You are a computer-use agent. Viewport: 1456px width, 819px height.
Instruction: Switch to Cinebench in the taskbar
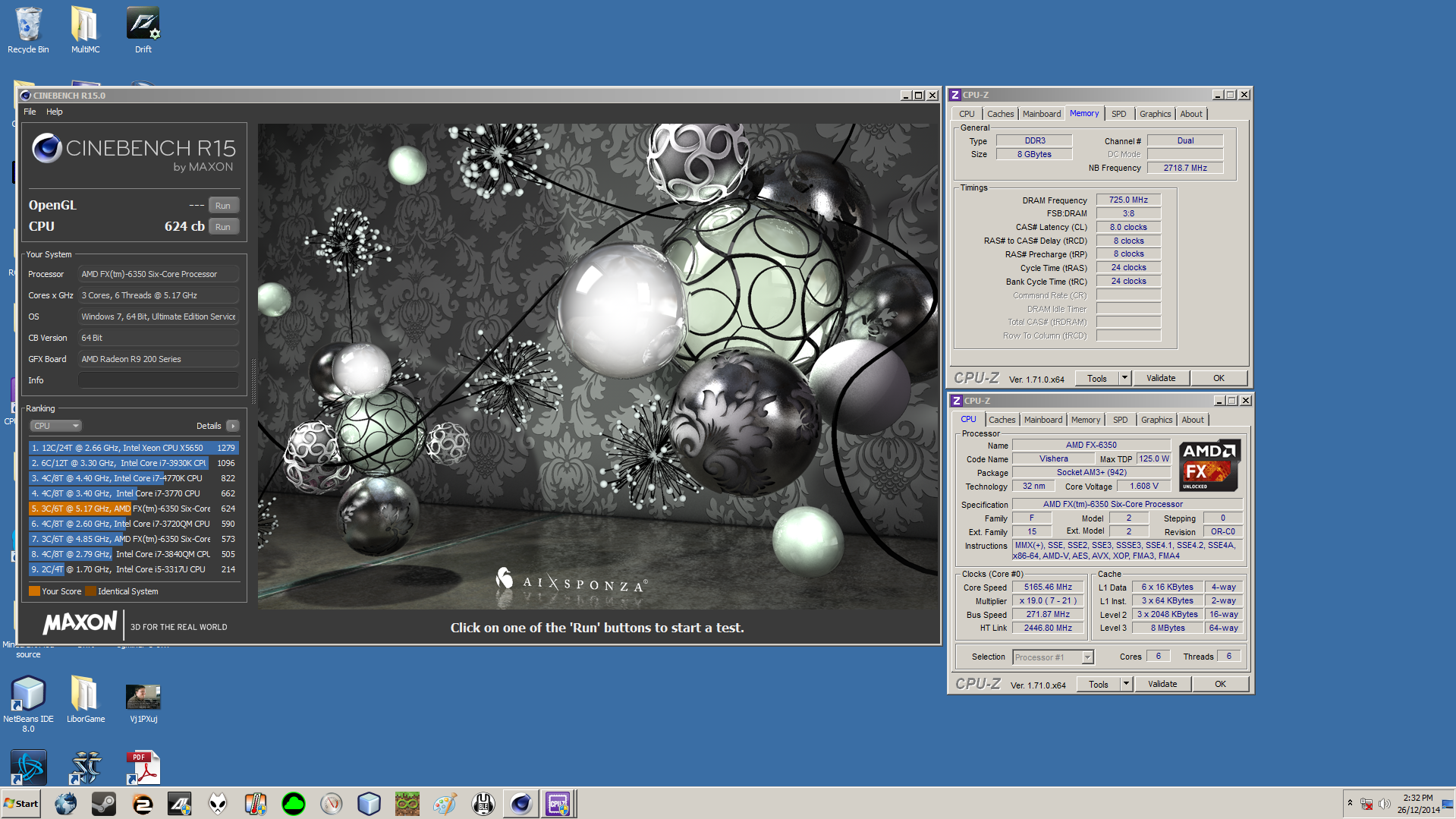(521, 804)
